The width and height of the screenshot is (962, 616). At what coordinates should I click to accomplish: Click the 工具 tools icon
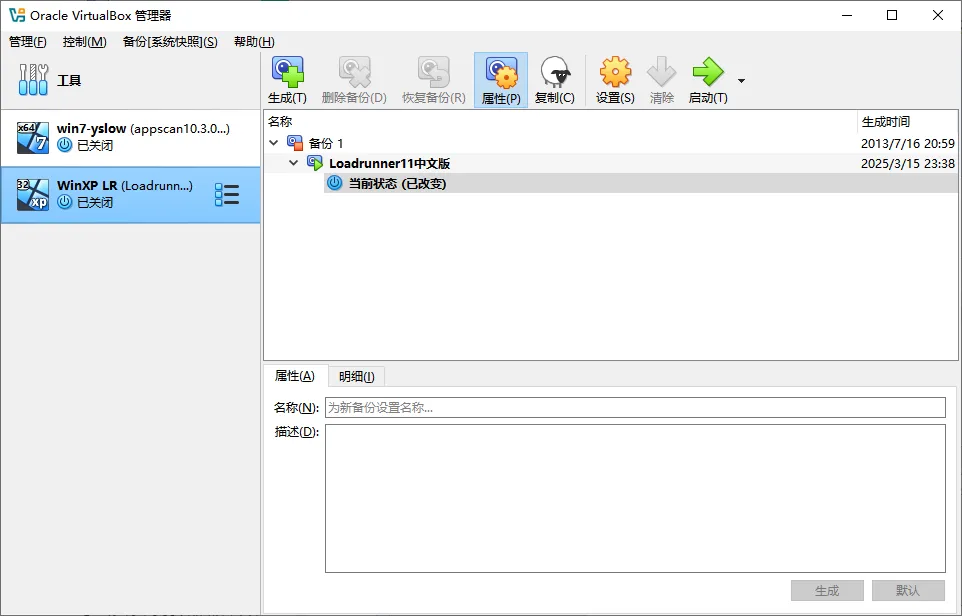click(33, 80)
